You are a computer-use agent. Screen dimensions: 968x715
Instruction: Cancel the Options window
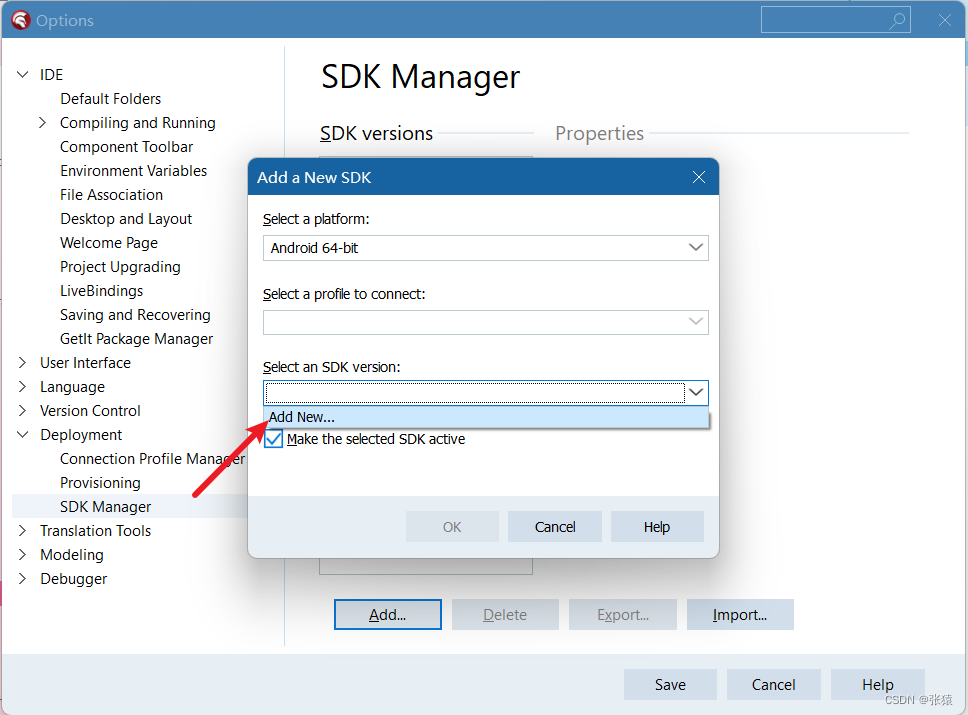774,685
